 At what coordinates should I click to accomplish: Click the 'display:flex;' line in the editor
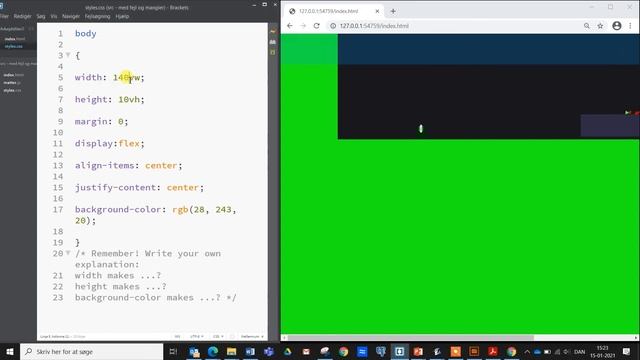[x=109, y=143]
